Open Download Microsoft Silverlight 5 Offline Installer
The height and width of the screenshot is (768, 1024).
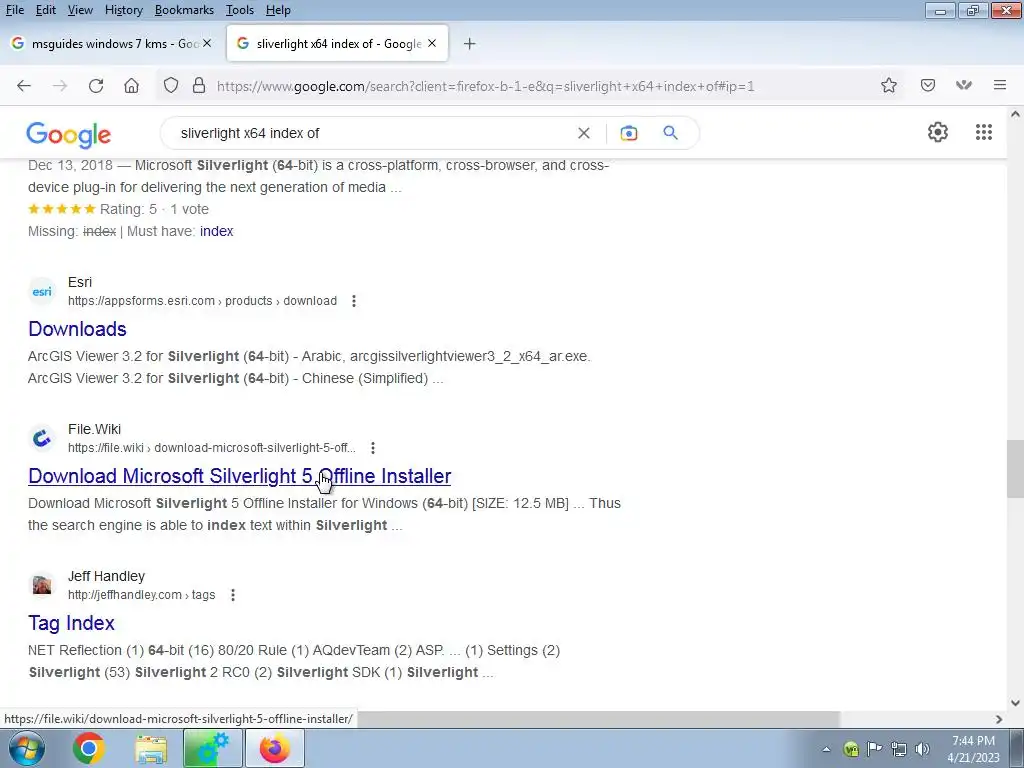(240, 476)
